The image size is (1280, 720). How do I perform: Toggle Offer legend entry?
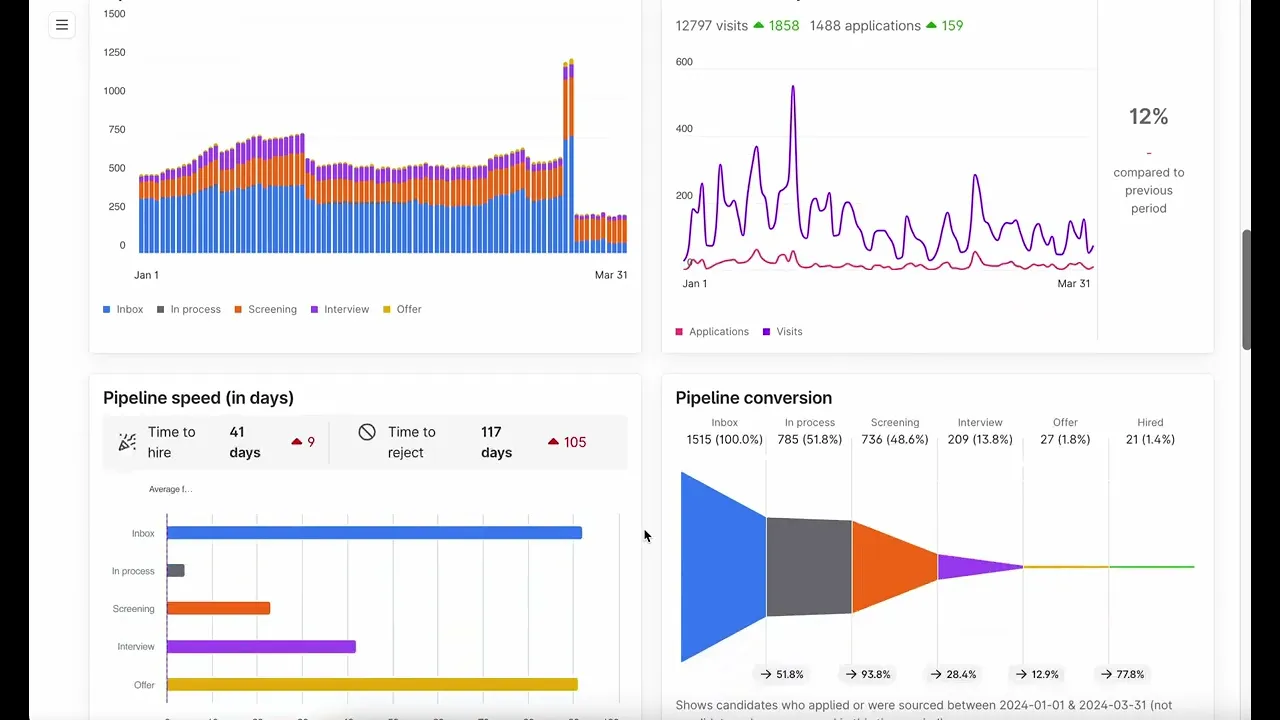tap(403, 309)
